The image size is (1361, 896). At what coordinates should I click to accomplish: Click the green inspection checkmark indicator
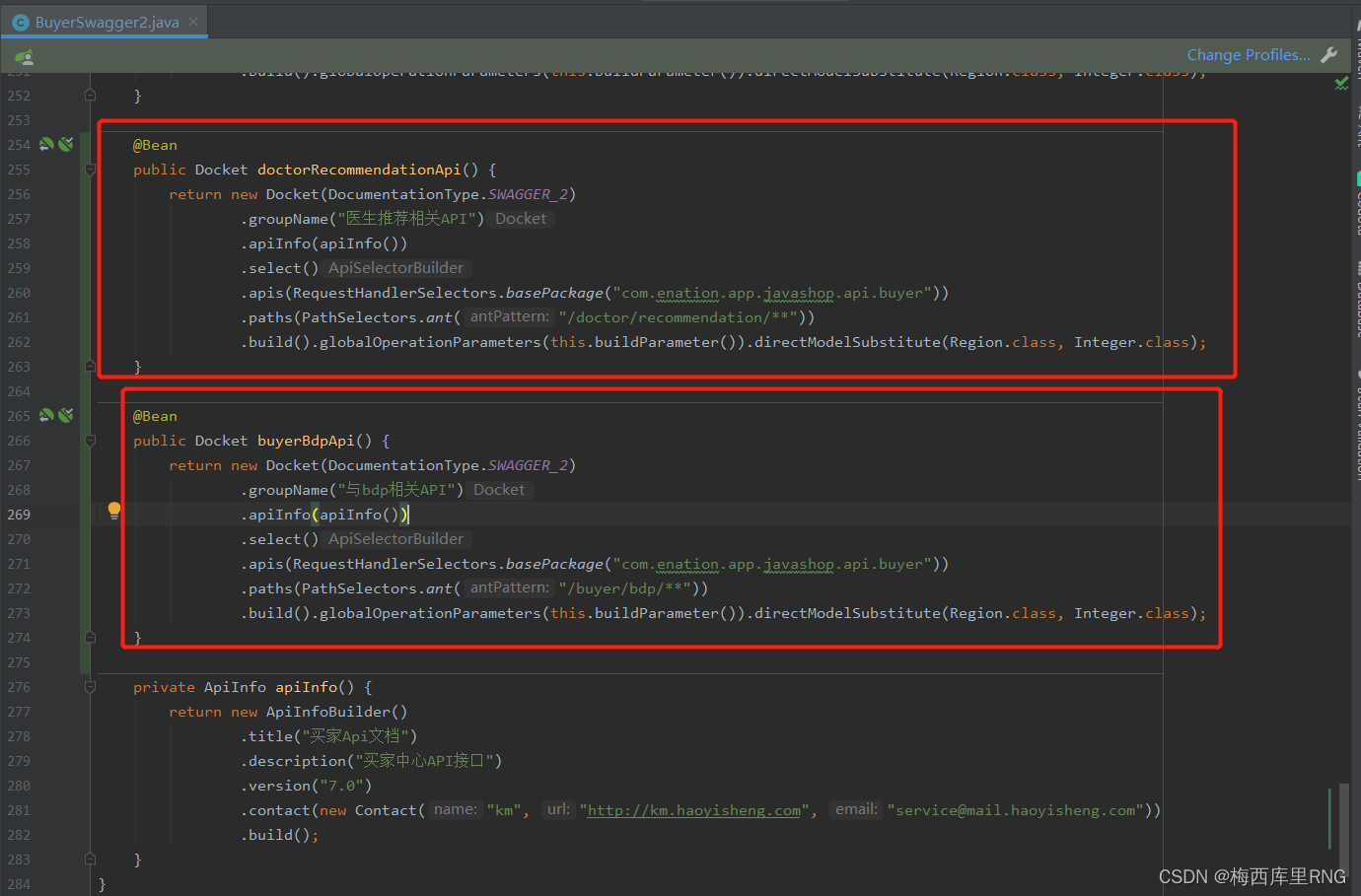click(1341, 84)
